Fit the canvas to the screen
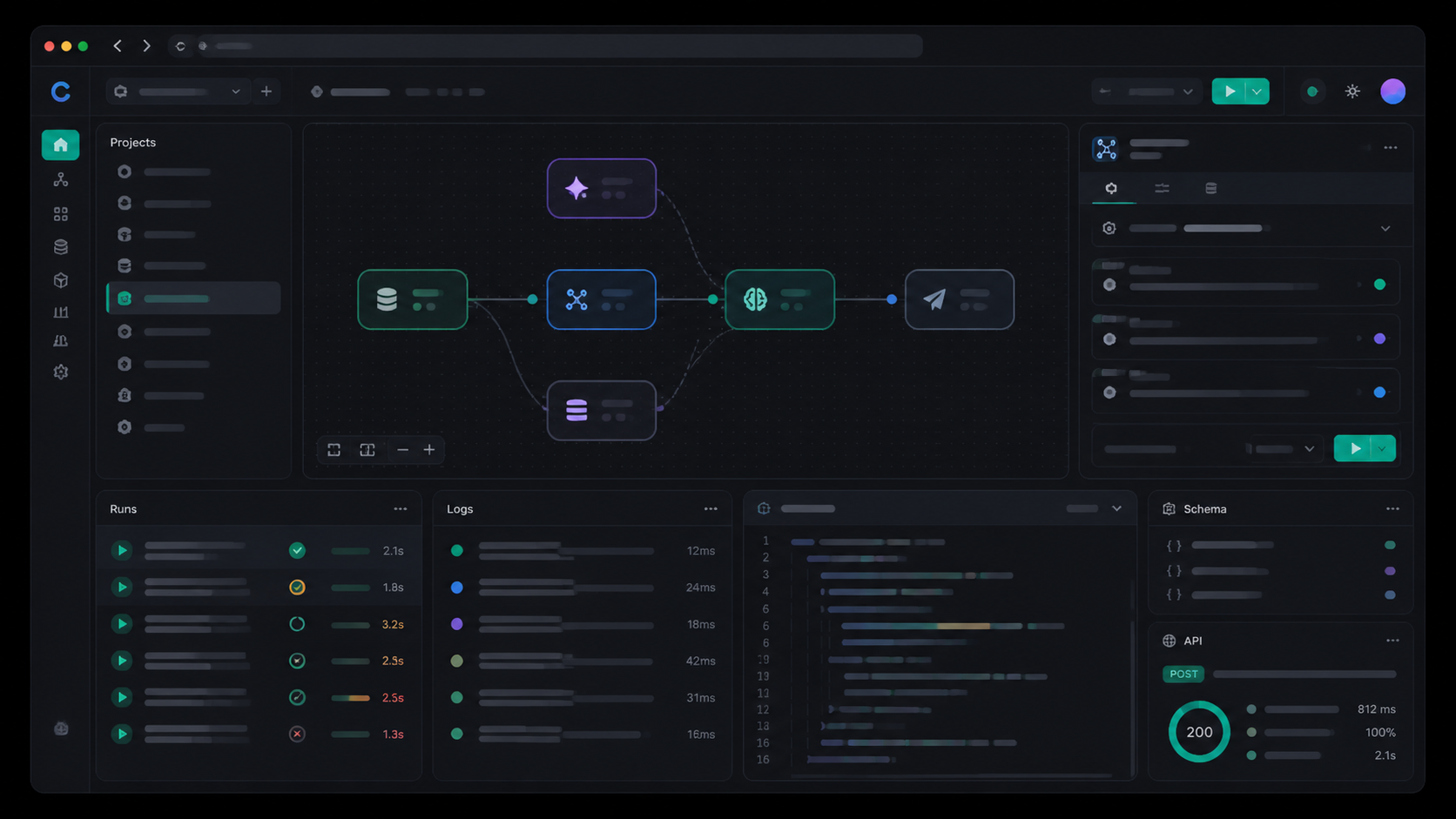The width and height of the screenshot is (1456, 819). coord(334,450)
